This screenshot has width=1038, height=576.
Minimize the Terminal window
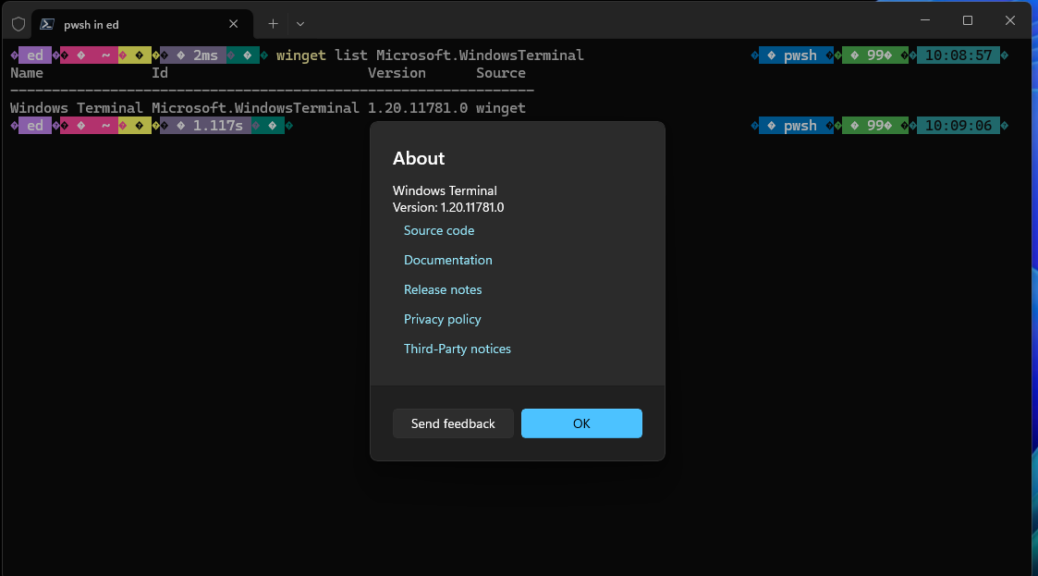[x=925, y=21]
